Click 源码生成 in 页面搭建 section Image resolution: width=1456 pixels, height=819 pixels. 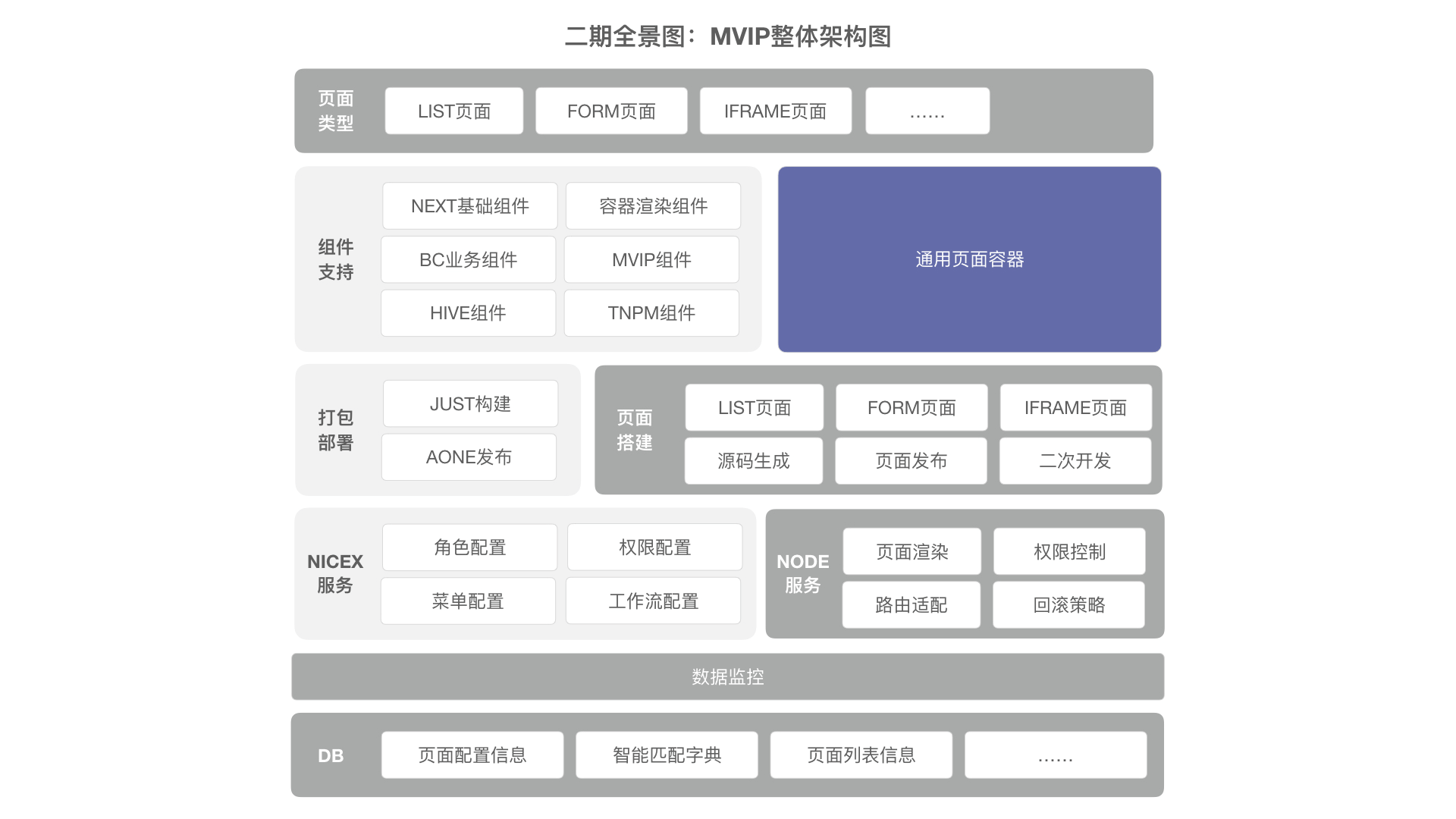pyautogui.click(x=753, y=461)
